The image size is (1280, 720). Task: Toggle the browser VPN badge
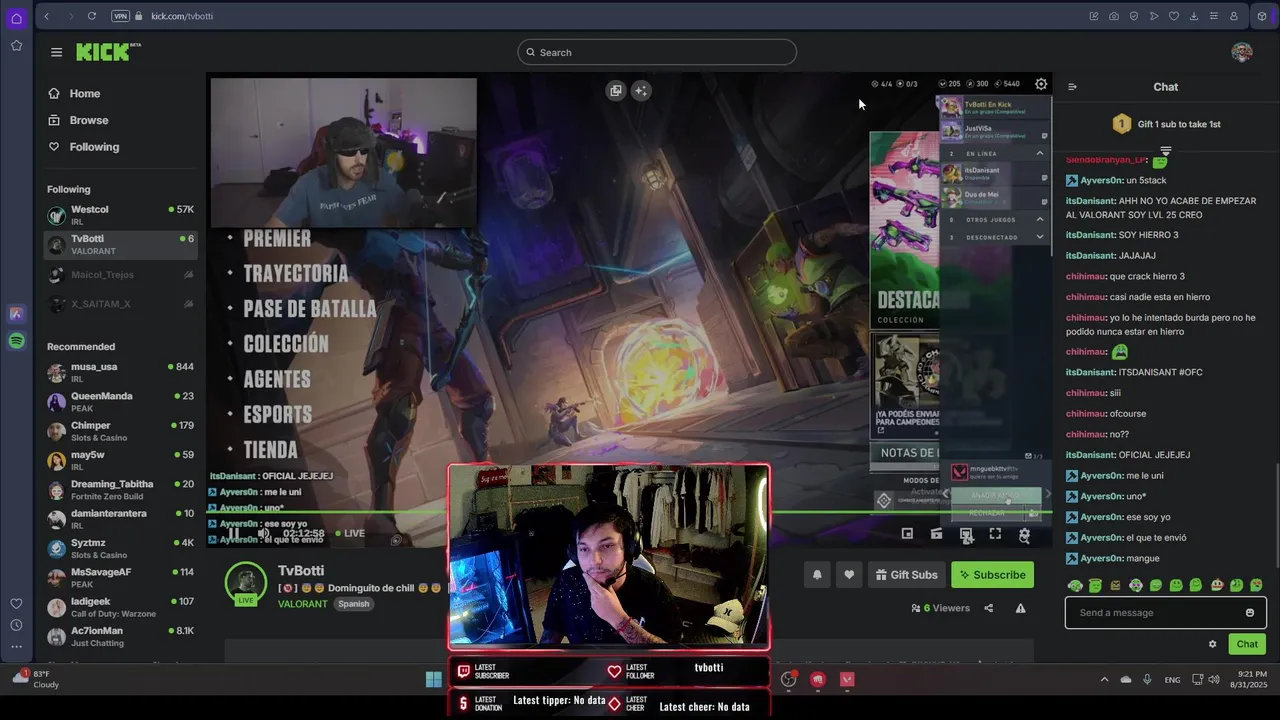pyautogui.click(x=120, y=16)
